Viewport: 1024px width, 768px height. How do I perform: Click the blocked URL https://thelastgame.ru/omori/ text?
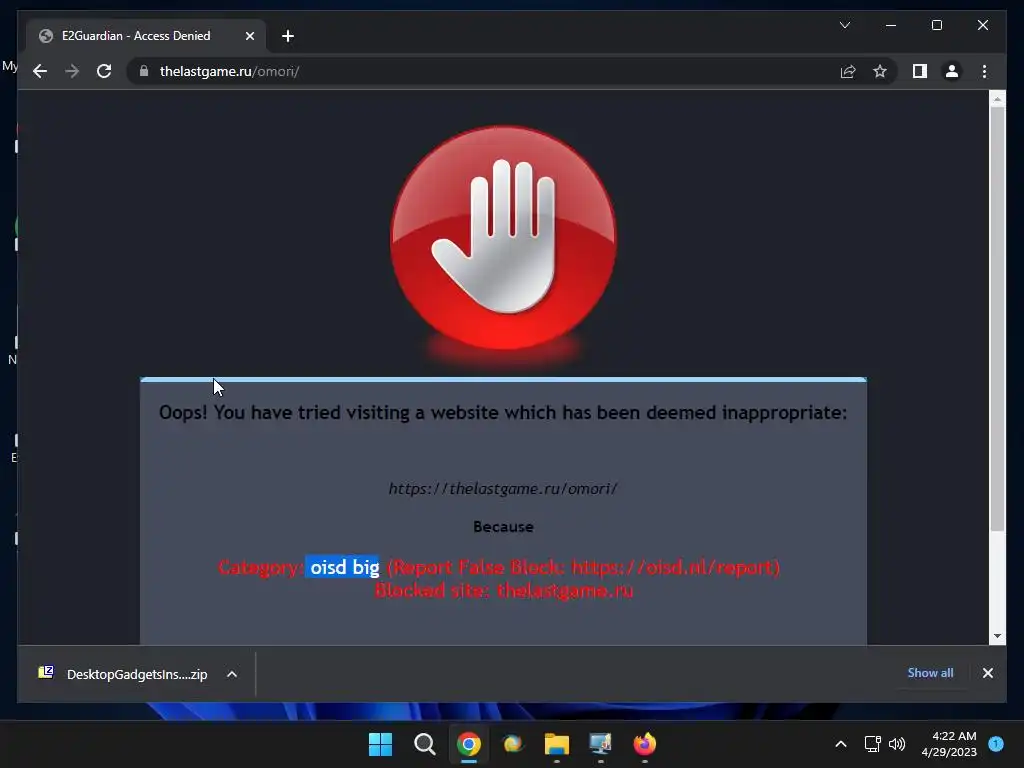click(503, 488)
